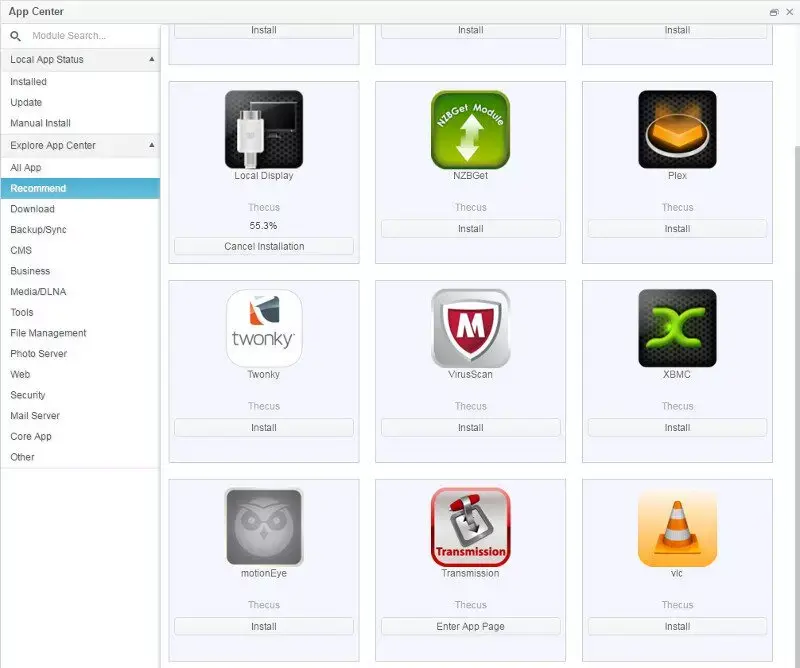
Task: Open the Transmission app icon
Action: point(470,527)
